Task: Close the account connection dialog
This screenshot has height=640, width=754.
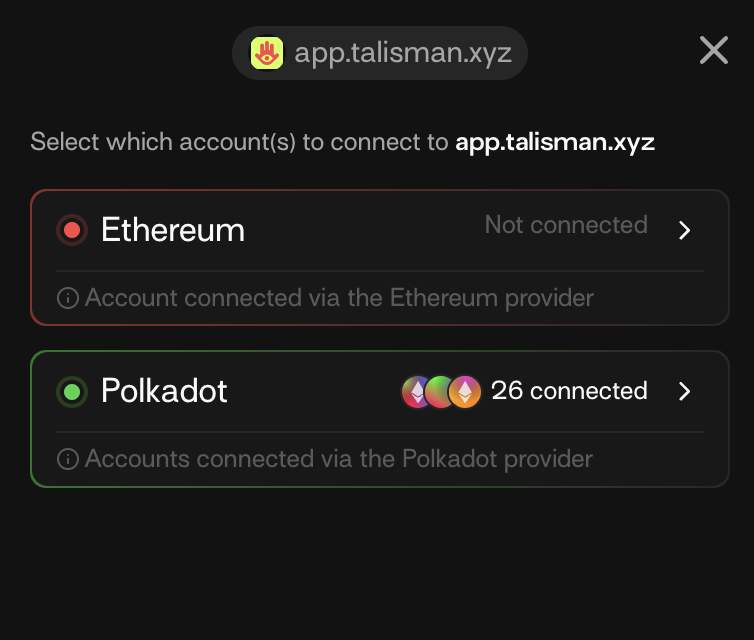Action: [714, 50]
